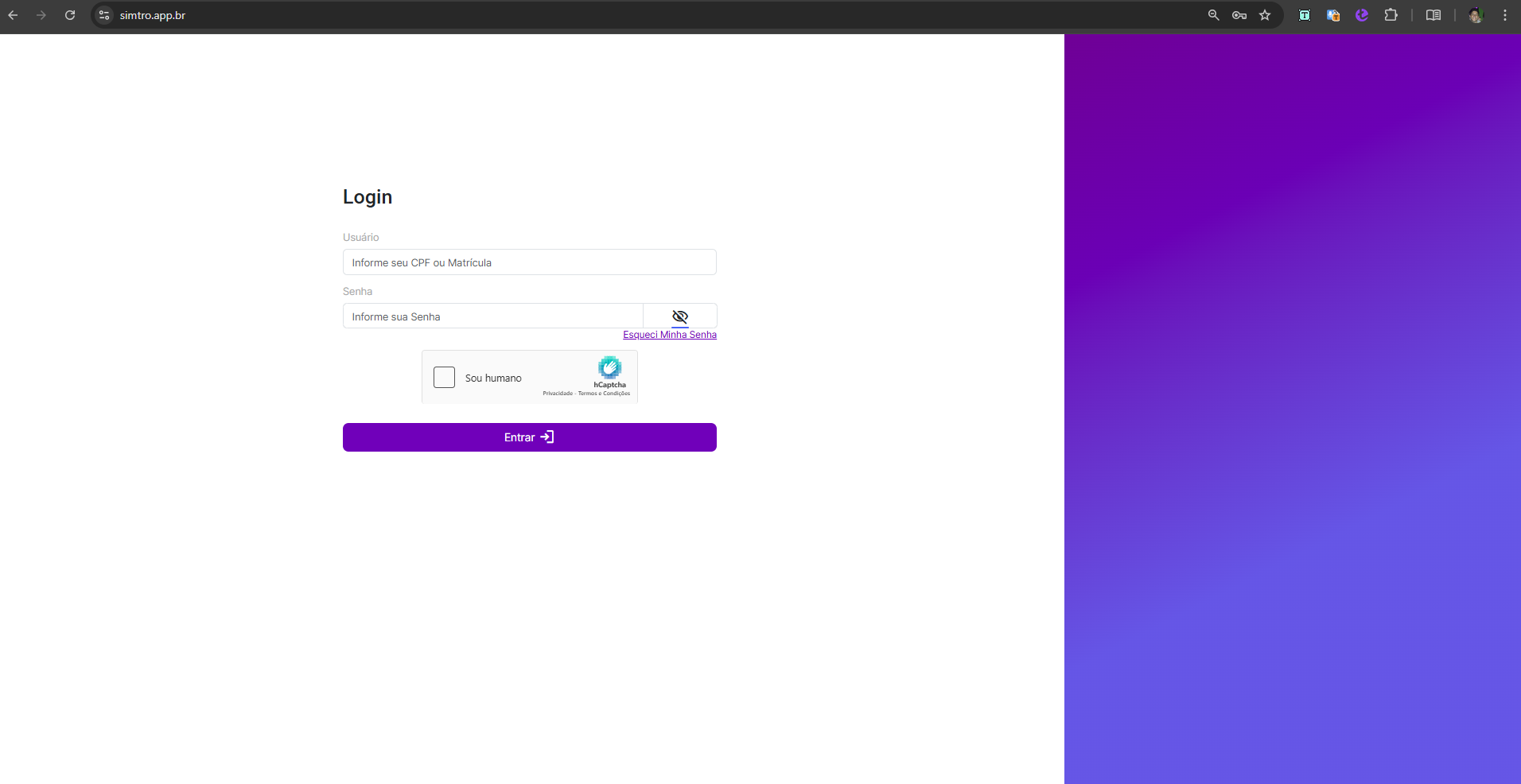Click the "Esqueci Minha Senha" link

click(669, 335)
